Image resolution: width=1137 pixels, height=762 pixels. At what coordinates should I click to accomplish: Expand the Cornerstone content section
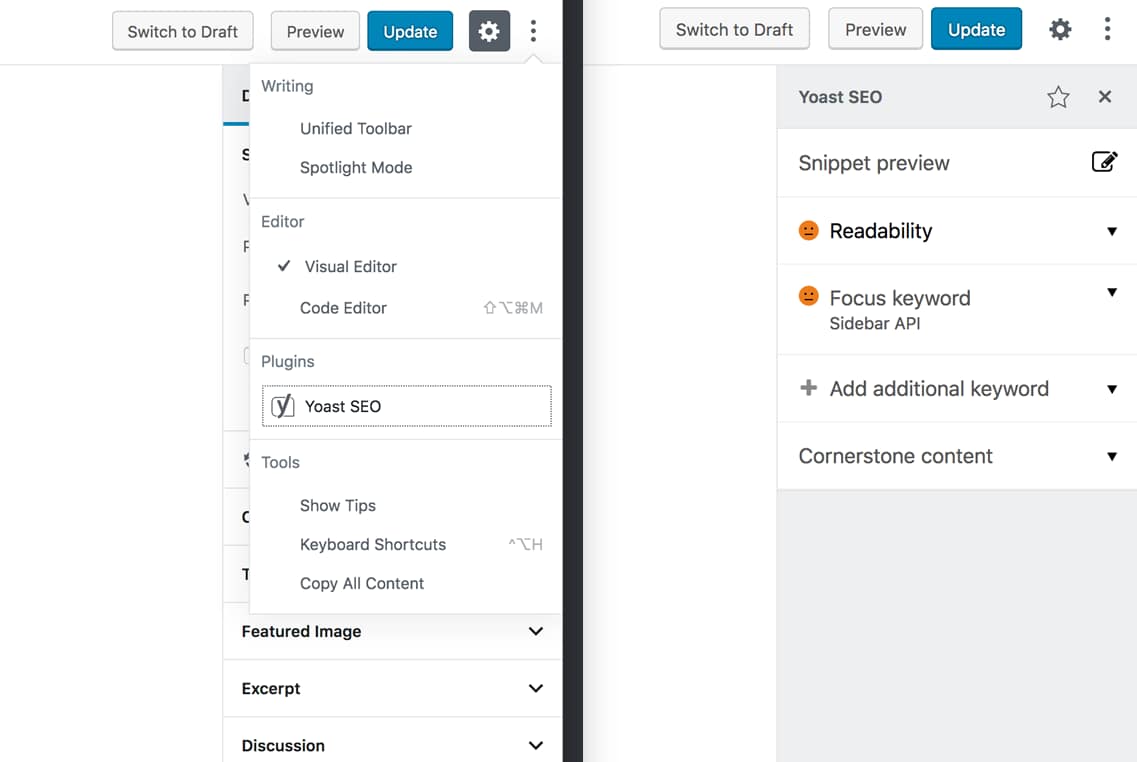(x=1112, y=456)
